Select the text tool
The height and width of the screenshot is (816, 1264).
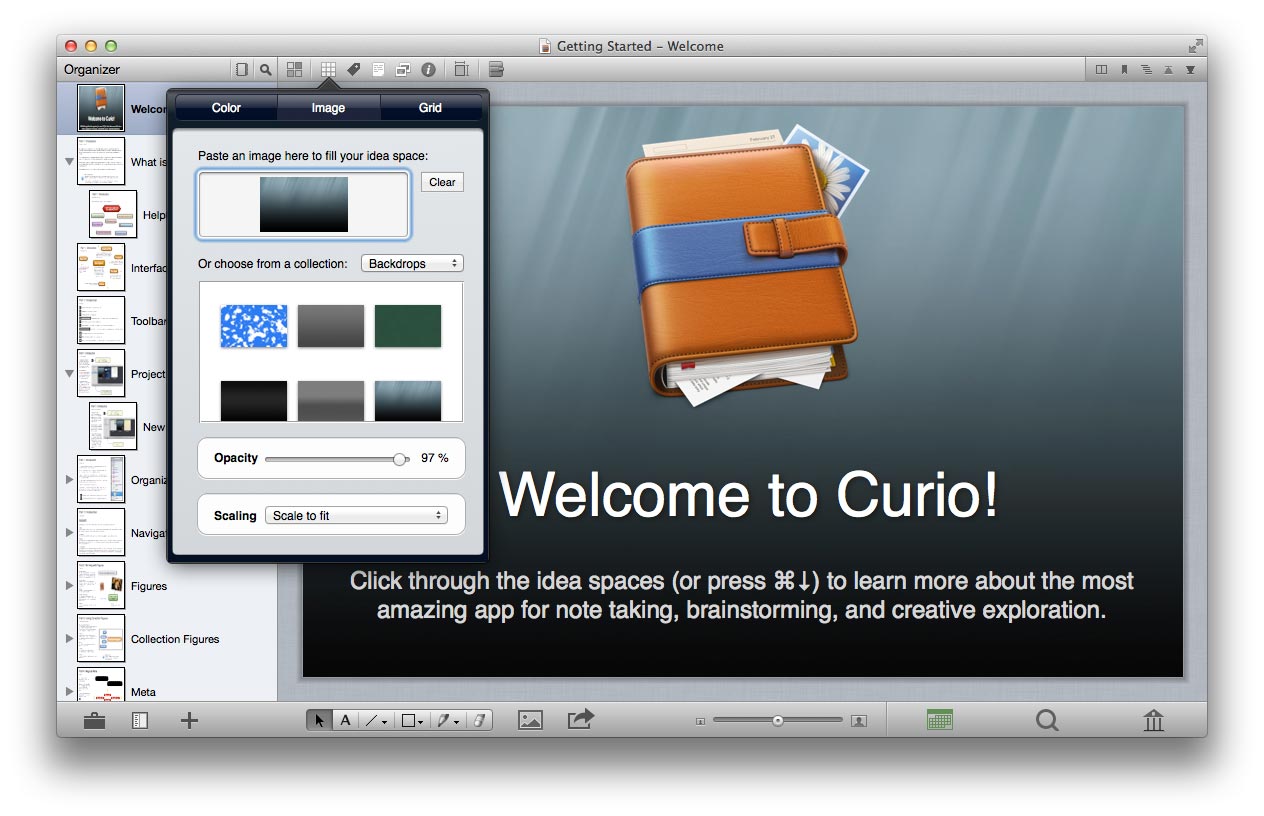[x=345, y=720]
